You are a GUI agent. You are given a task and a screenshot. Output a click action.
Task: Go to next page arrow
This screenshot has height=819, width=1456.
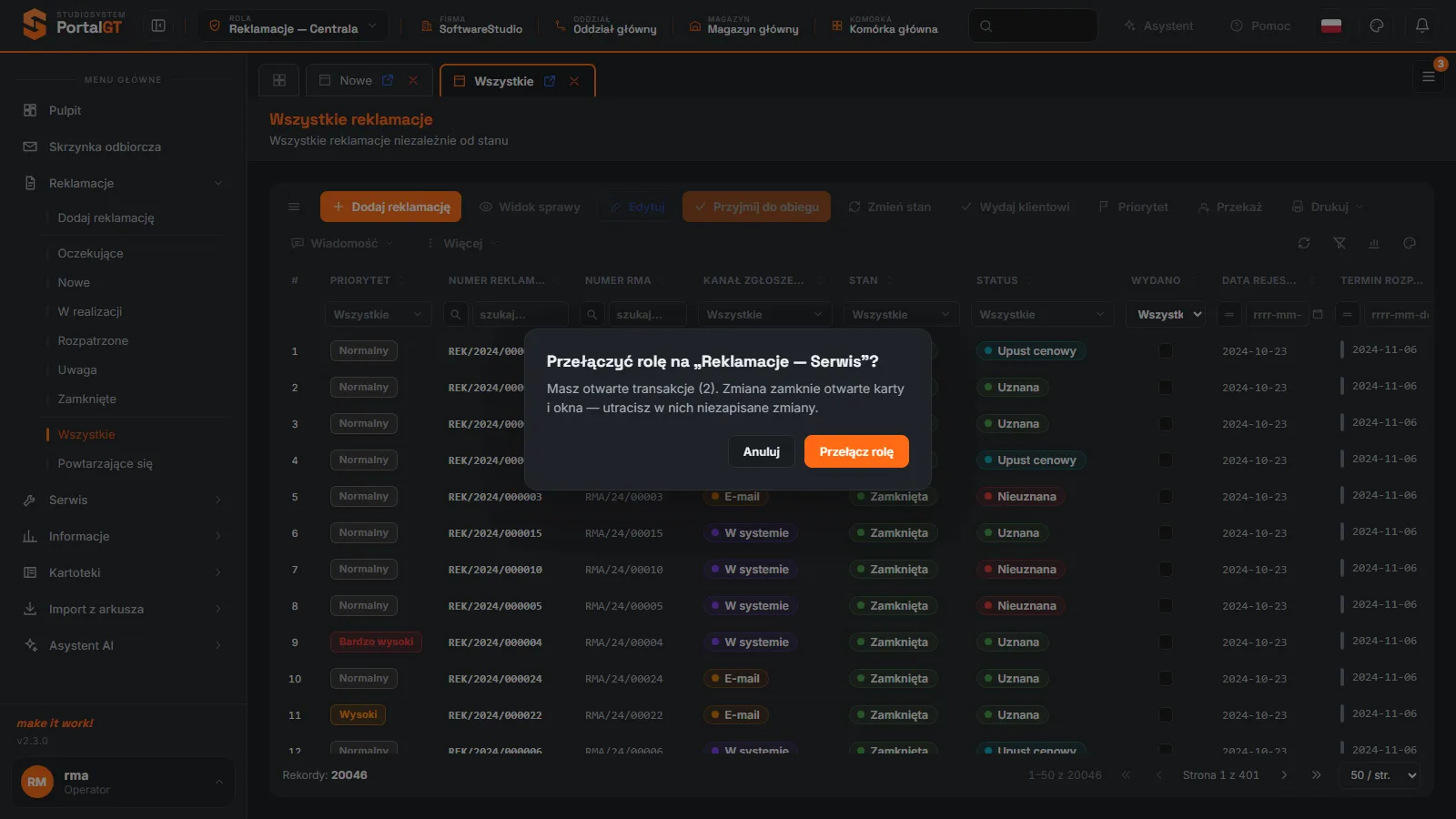pos(1284,775)
